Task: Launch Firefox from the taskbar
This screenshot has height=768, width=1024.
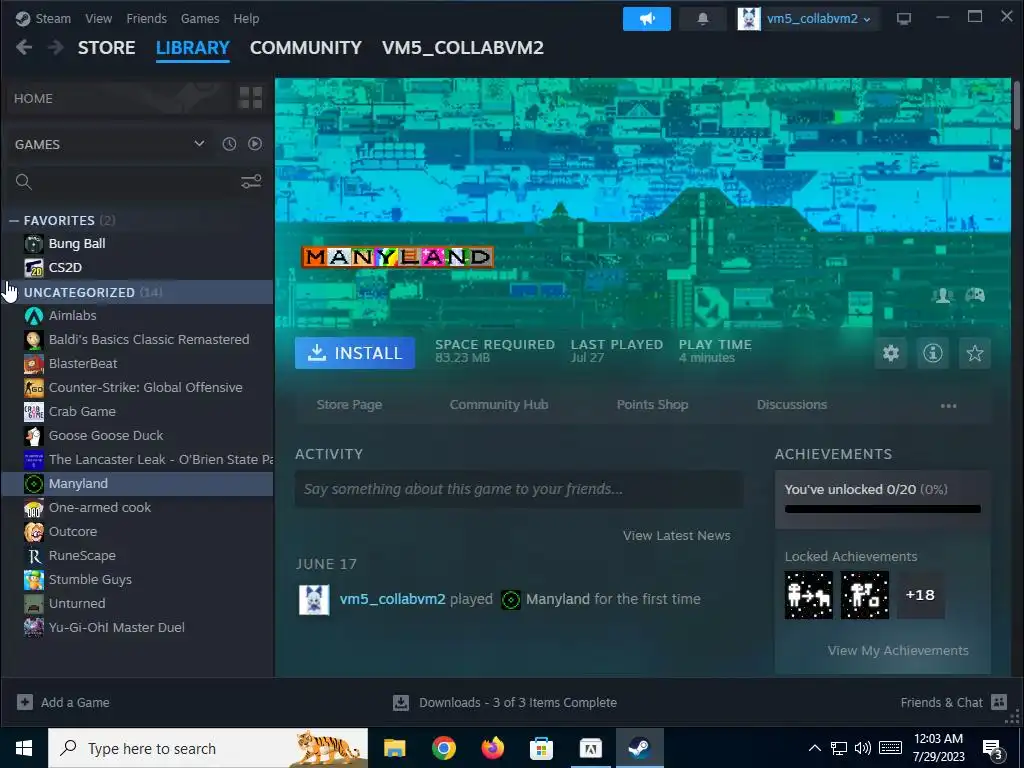Action: 492,748
